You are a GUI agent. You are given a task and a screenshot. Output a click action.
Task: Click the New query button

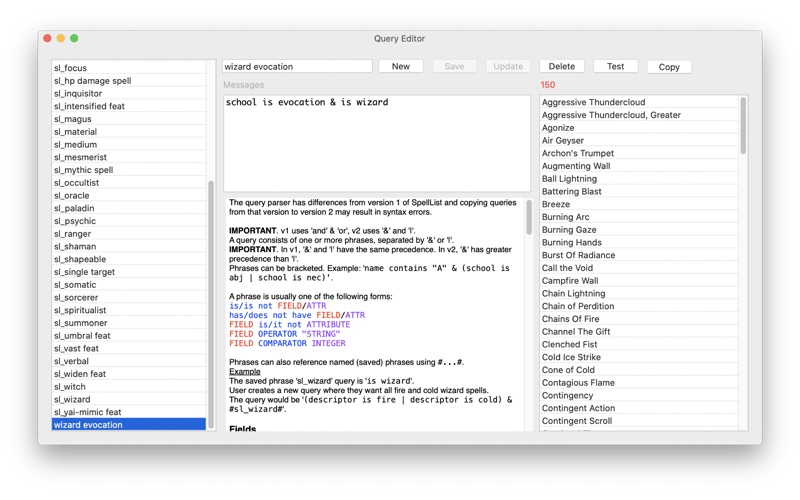click(401, 66)
